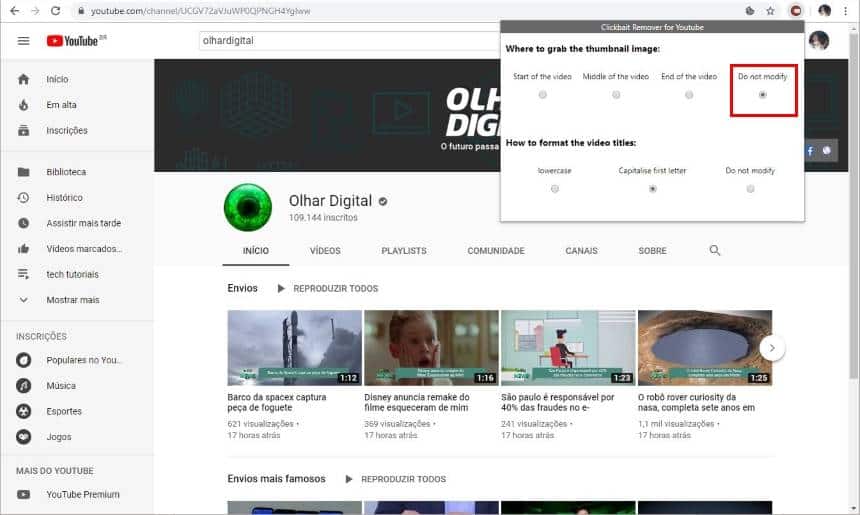
Task: Open Histórico clock icon
Action: 24,197
